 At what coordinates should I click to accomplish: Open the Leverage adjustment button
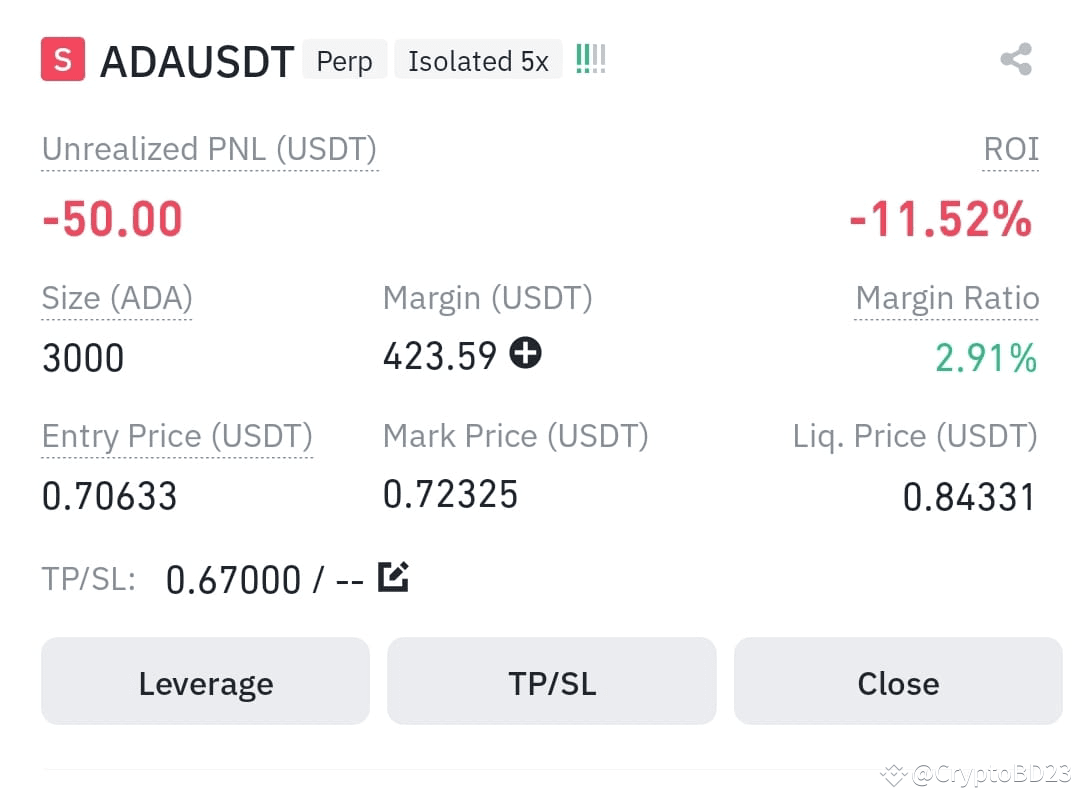(205, 681)
